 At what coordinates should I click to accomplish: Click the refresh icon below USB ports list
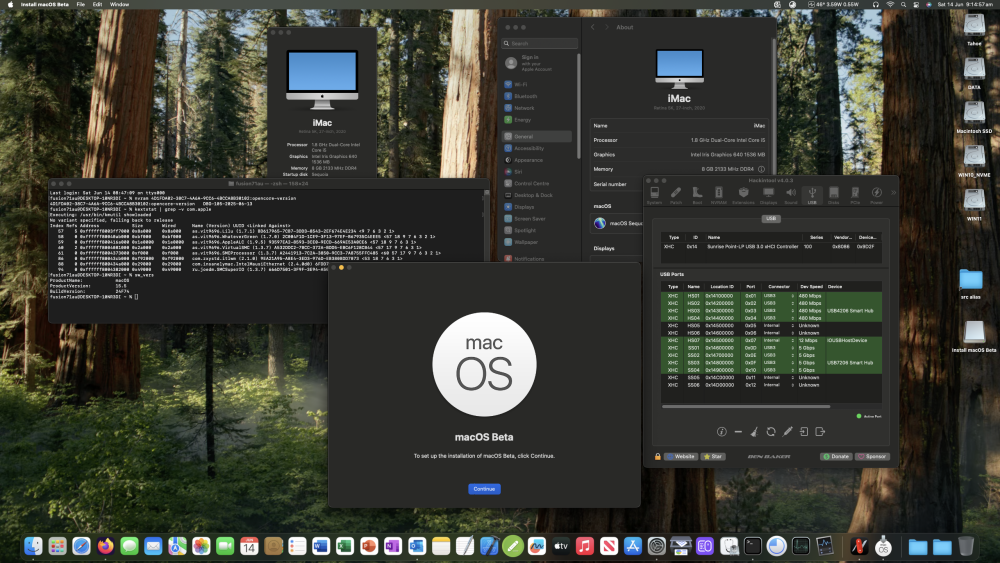click(771, 432)
